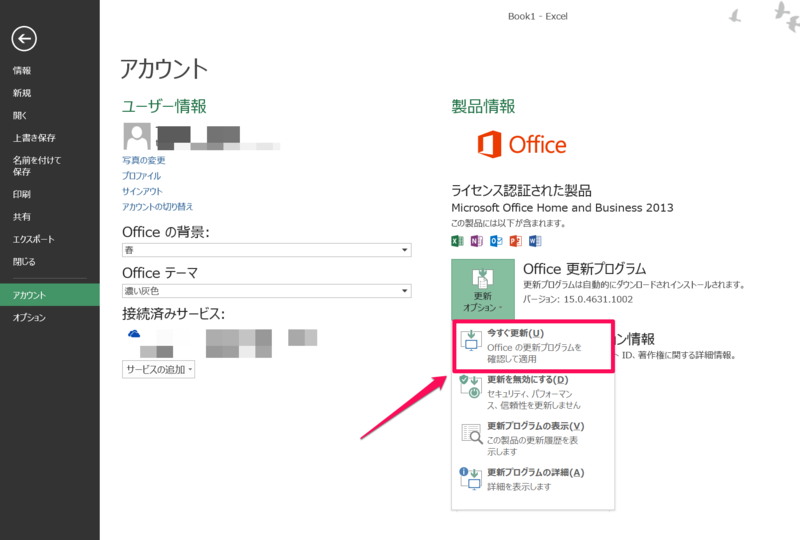Click the 製品情報 heading
Viewport: 800px width, 540px height.
tap(483, 106)
